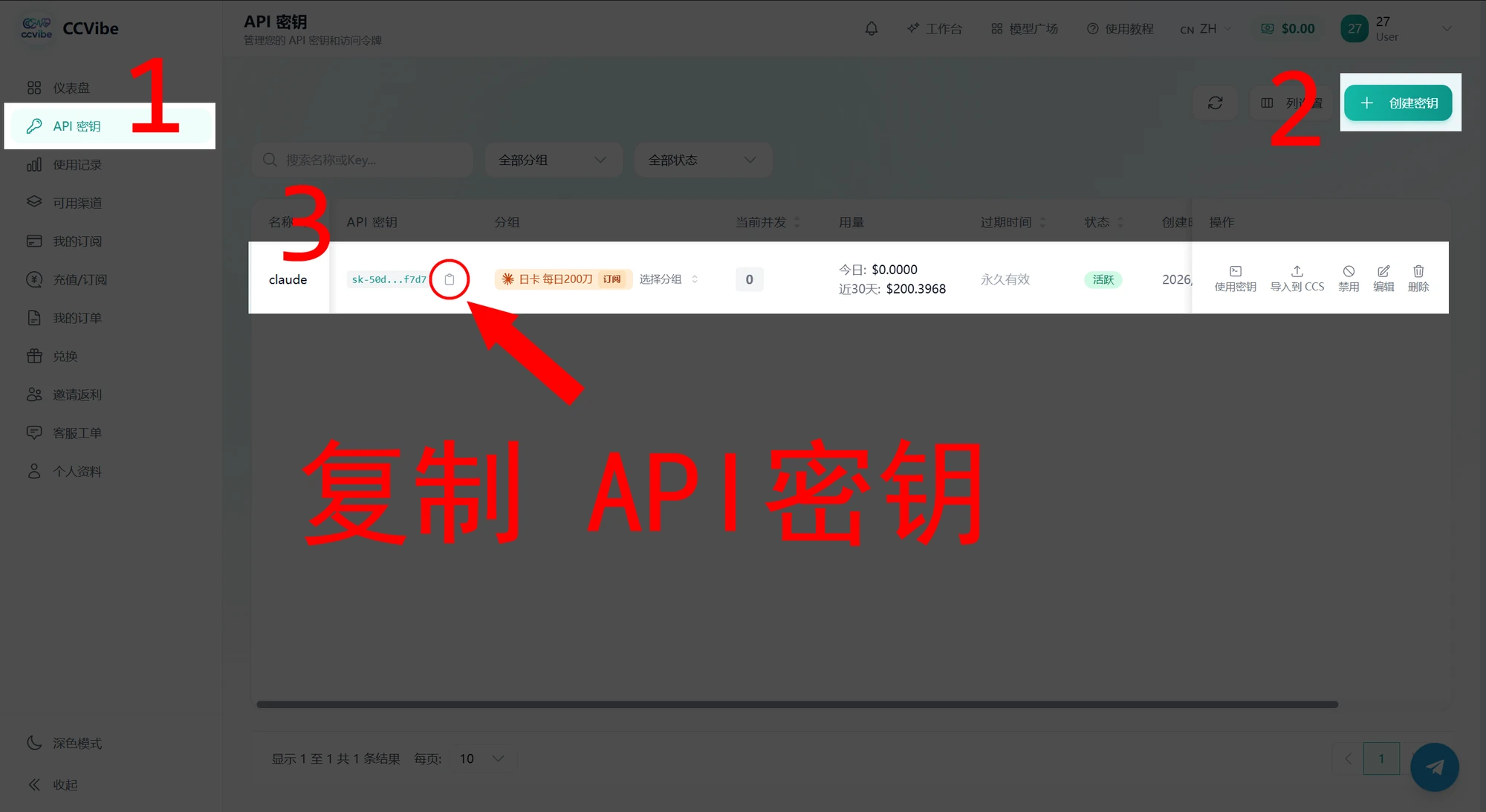Toggle 深色模式 dark mode
Viewport: 1486px width, 812px height.
(x=109, y=743)
